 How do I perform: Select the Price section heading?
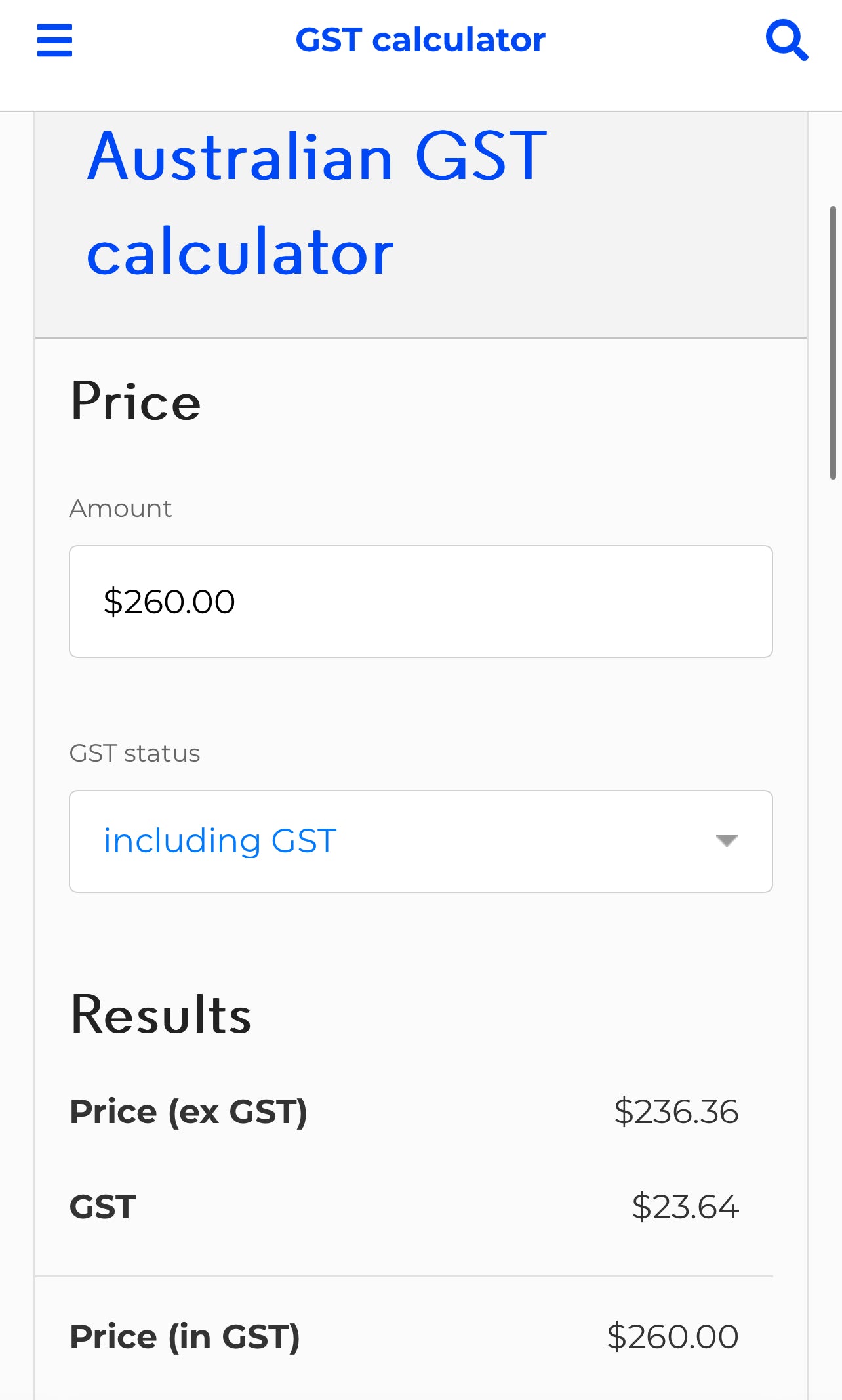tap(136, 401)
